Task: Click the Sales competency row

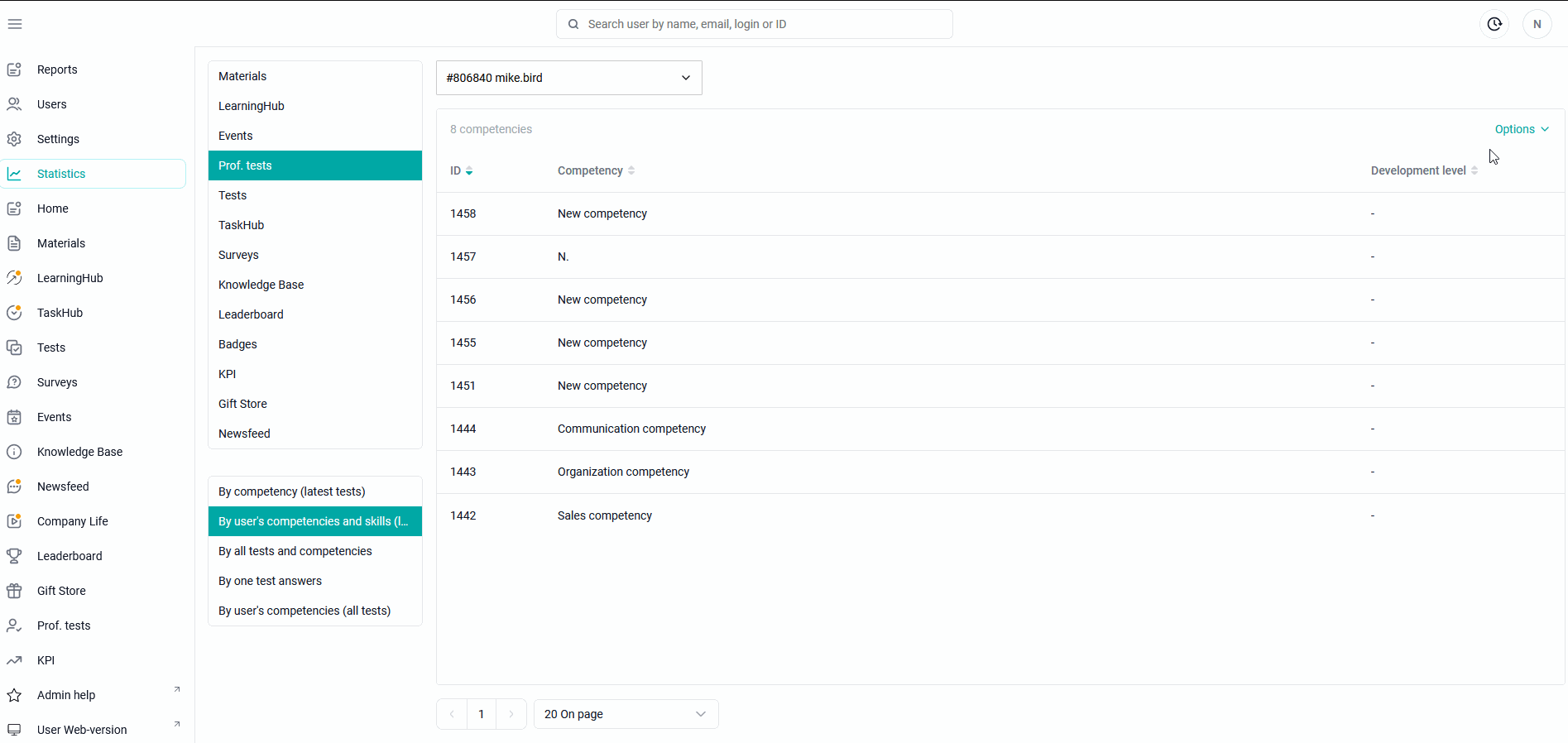Action: (x=1000, y=515)
